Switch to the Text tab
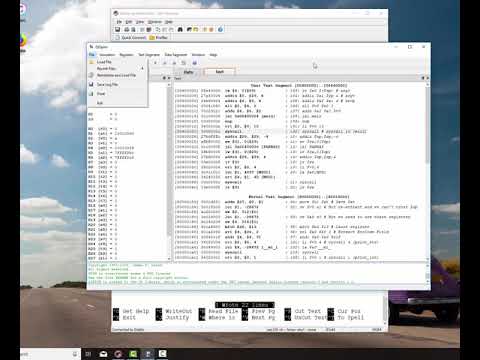This screenshot has height=360, width=480. (219, 72)
